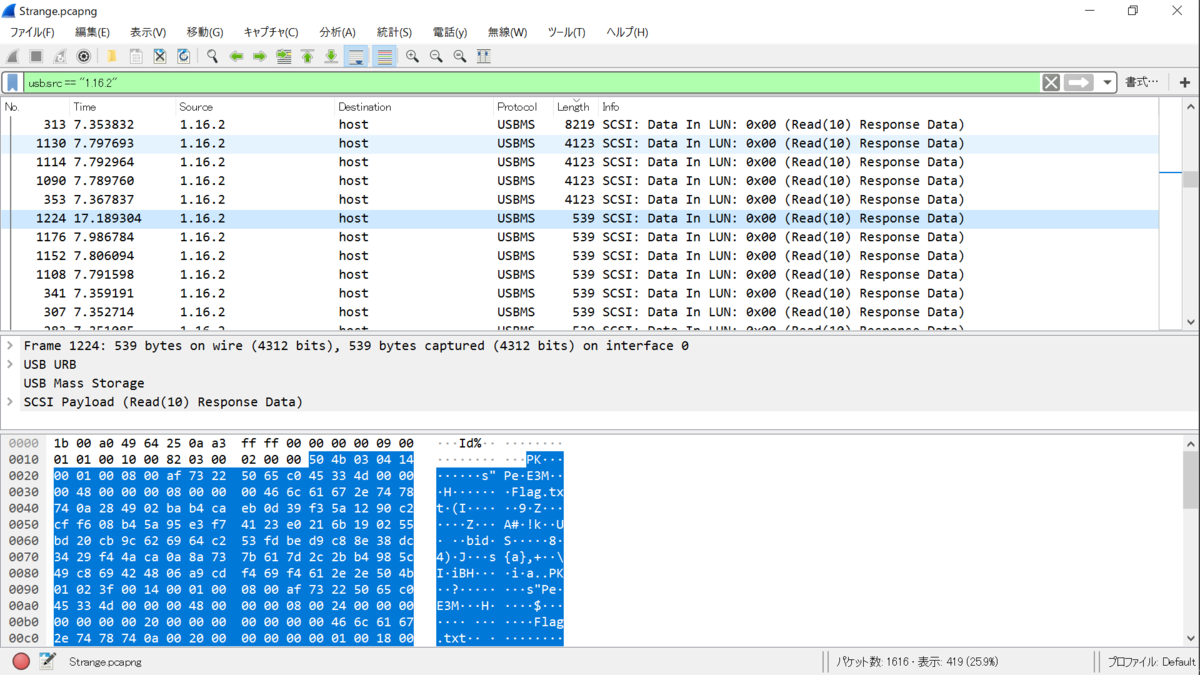Screen dimensions: 1200x675
Task: Sort by the Length column header
Action: tap(575, 107)
